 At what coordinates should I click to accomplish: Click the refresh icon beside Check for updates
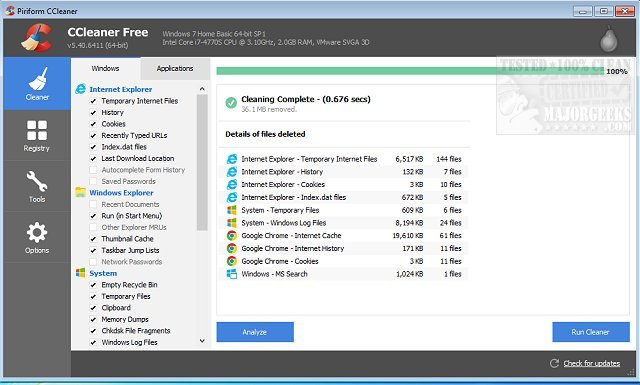554,363
